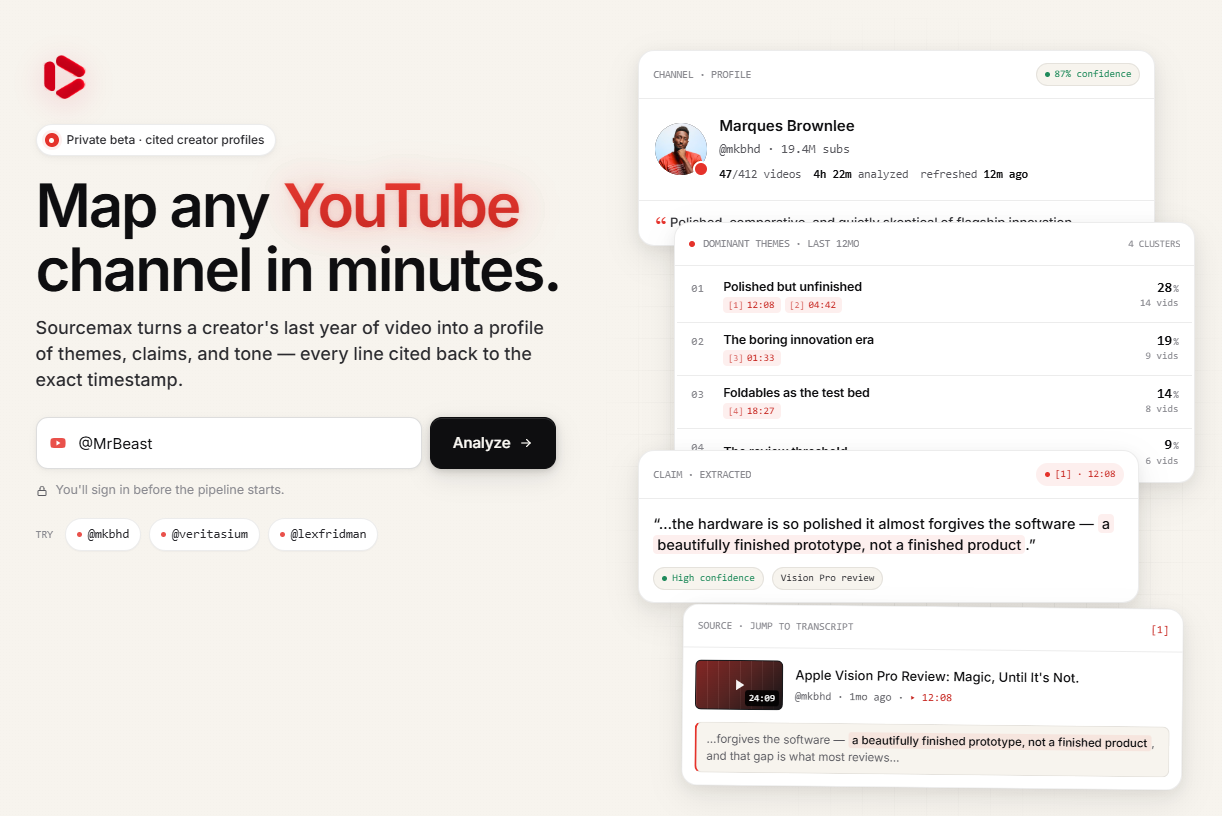Click the red dot icon in Private beta badge

52,140
